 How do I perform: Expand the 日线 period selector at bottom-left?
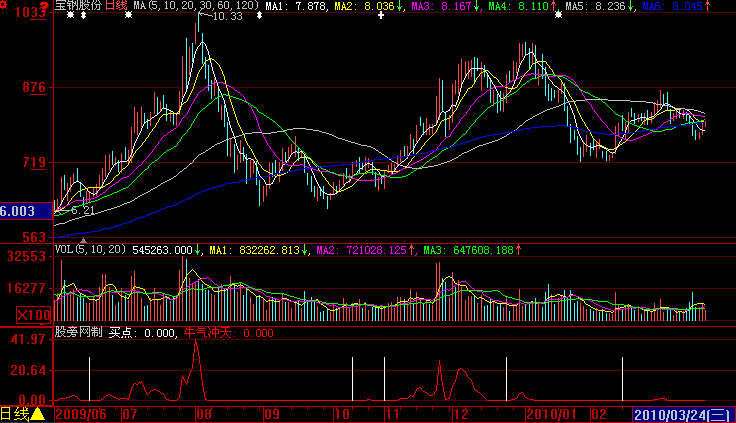click(x=22, y=413)
